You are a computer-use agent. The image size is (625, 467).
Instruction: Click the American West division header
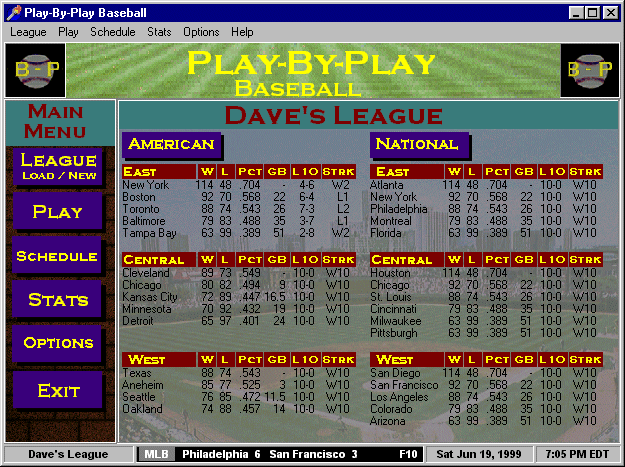tap(159, 359)
